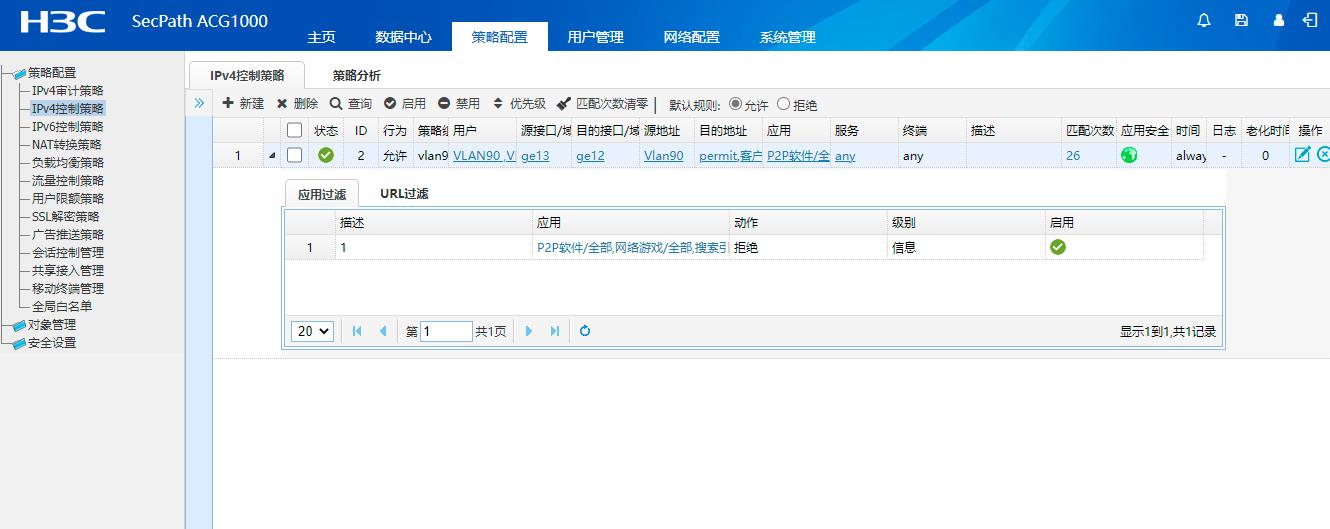Open the notification bell icon
The image size is (1330, 529).
tap(1204, 20)
